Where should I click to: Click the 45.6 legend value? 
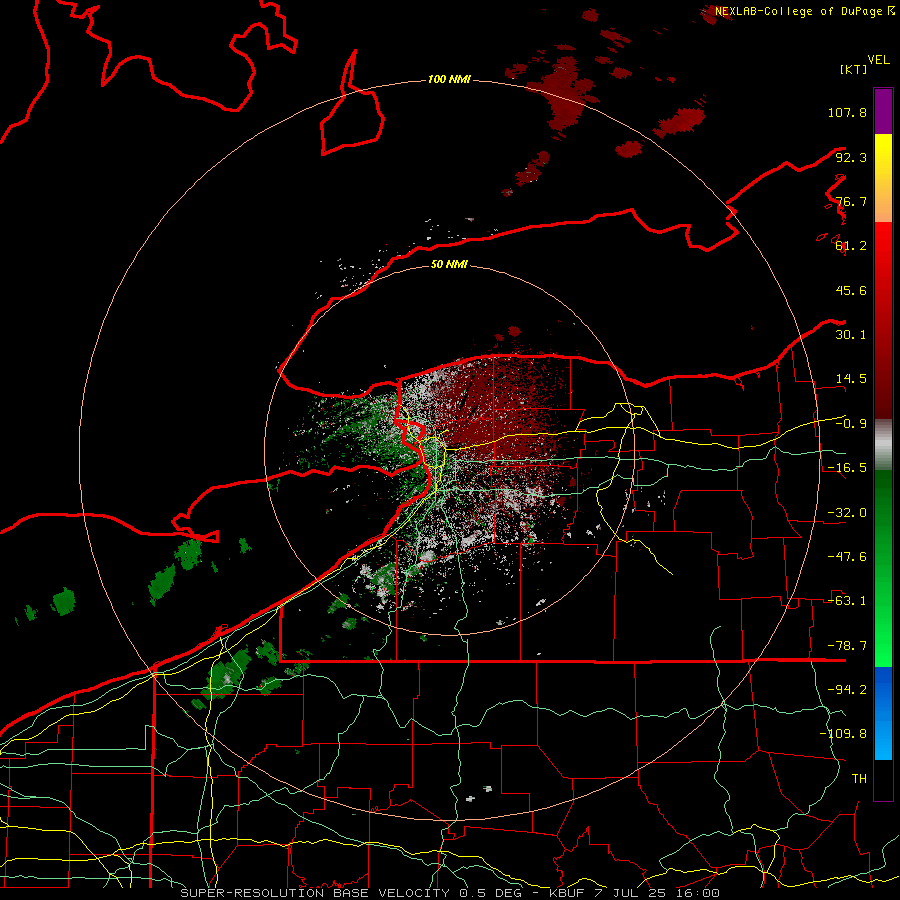(851, 290)
